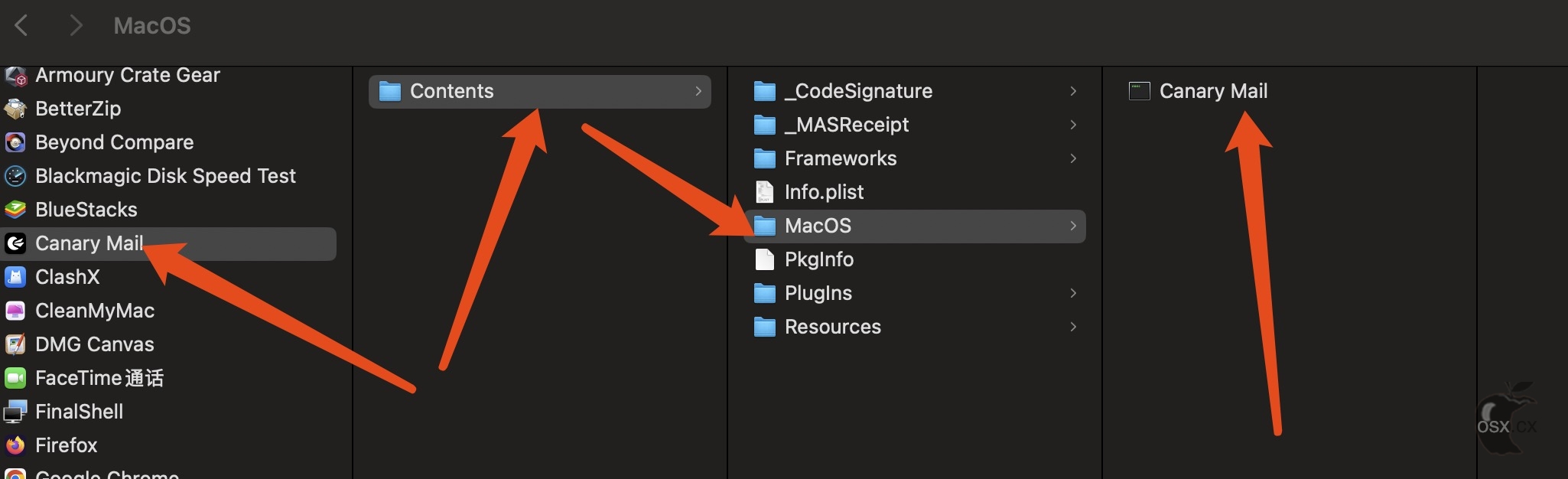This screenshot has height=479, width=1568.
Task: Click the BlueStacks app icon
Action: (15, 210)
